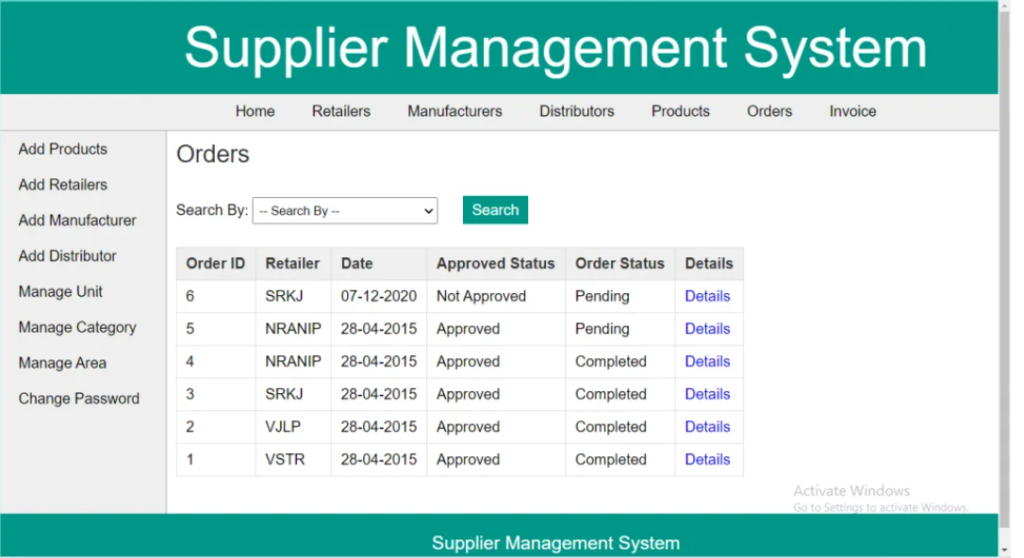Open Change Password link
1024x558 pixels.
point(79,399)
